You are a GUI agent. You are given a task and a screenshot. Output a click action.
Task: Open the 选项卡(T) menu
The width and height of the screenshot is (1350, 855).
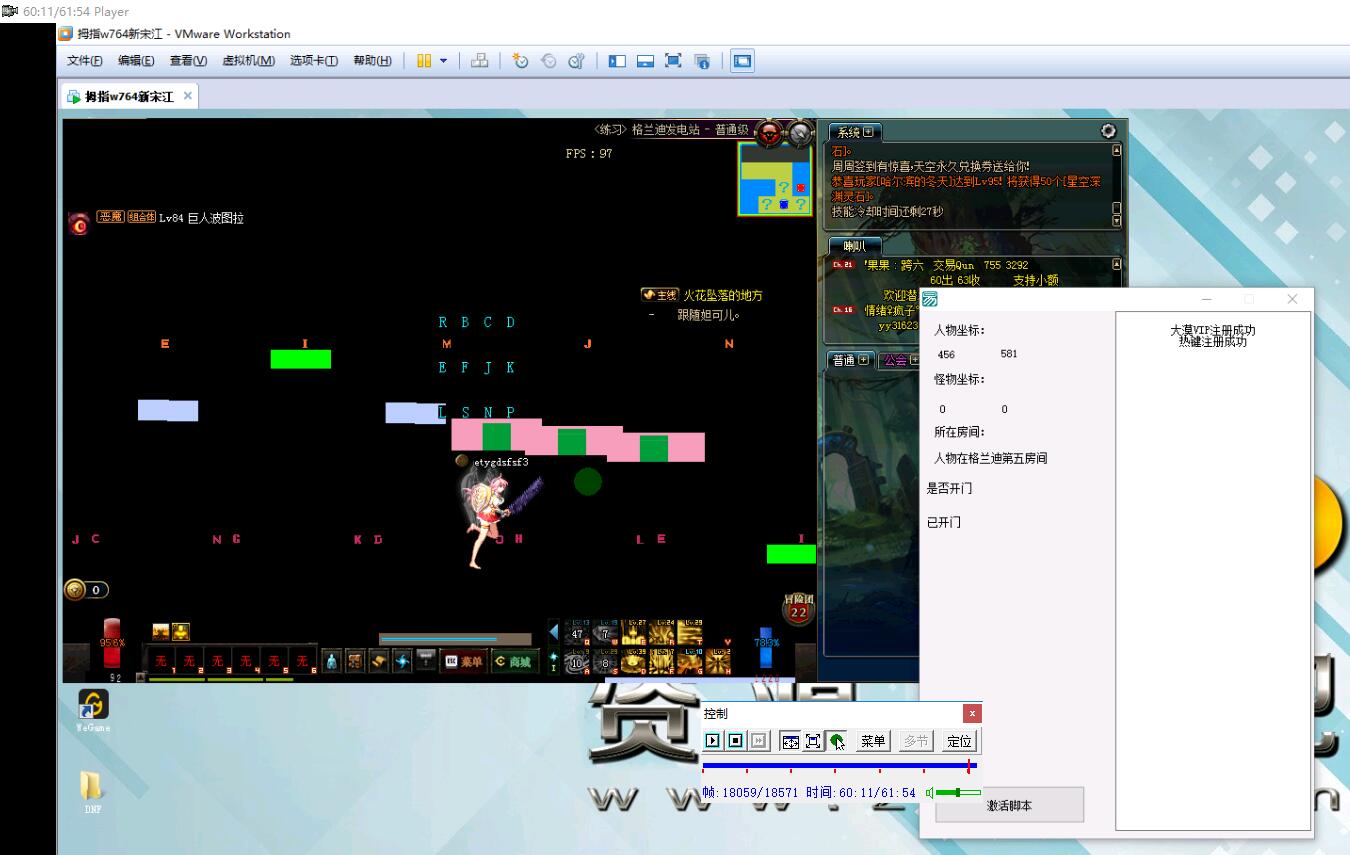pos(314,61)
